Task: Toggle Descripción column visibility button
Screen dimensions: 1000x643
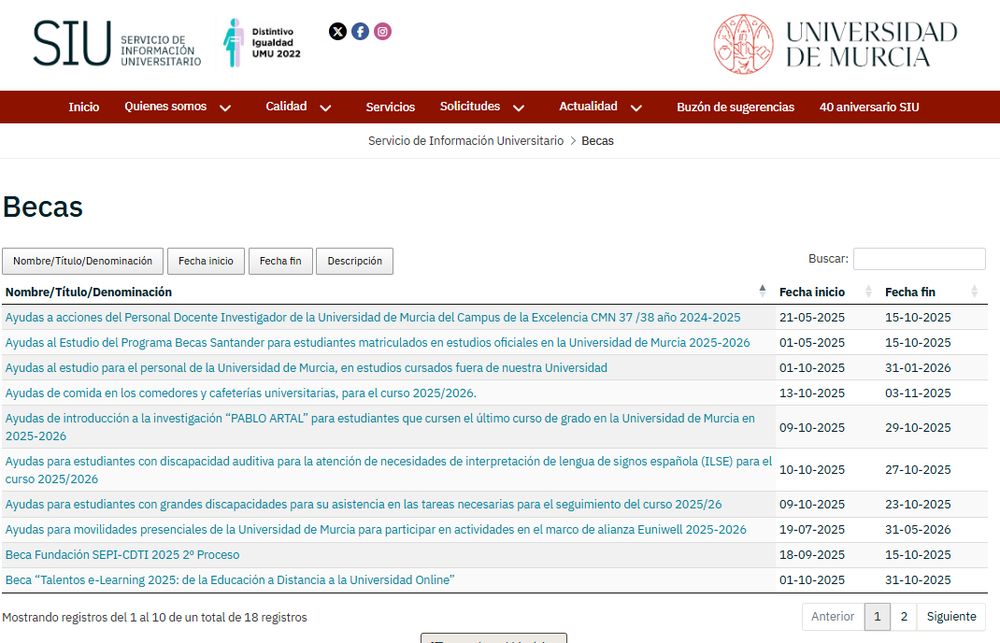Action: tap(355, 261)
